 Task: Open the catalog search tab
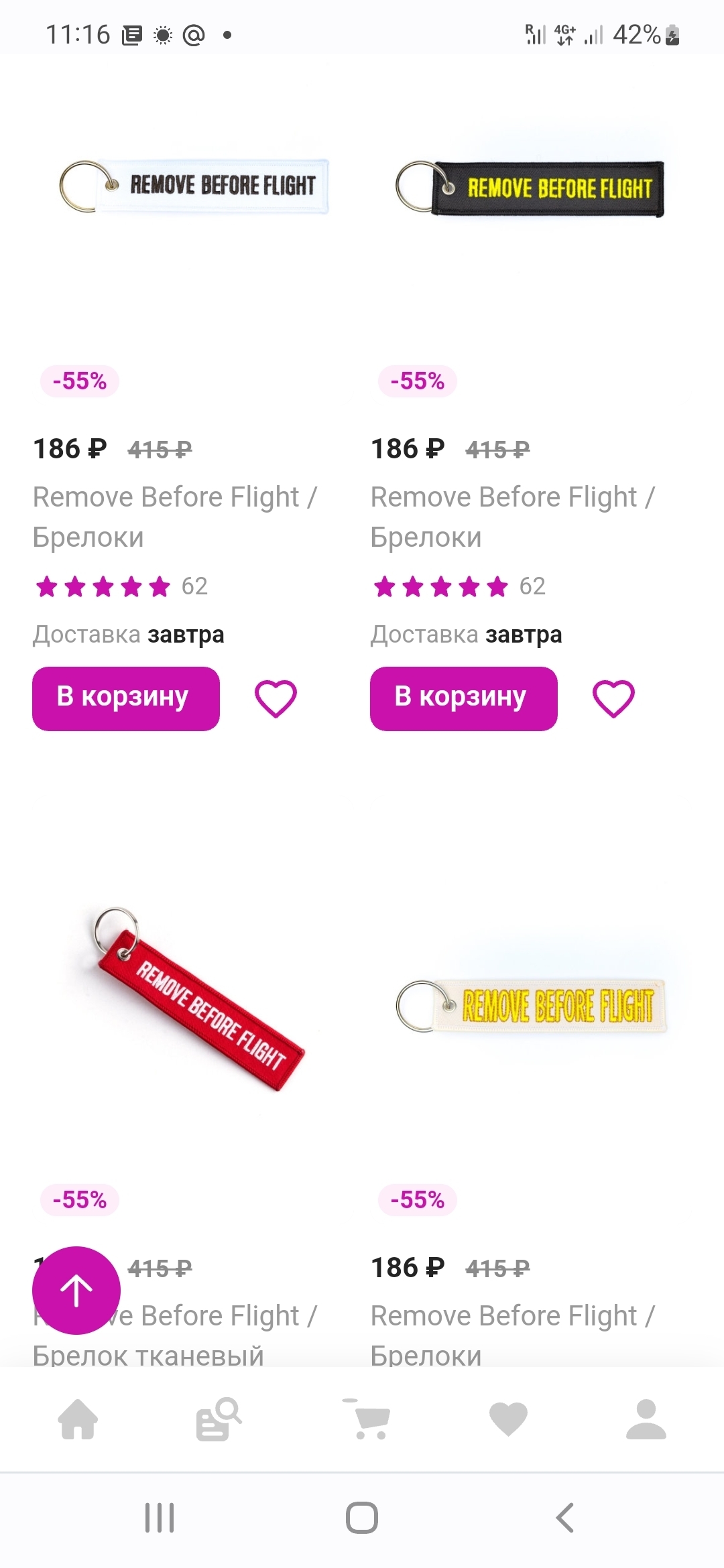[x=218, y=1419]
